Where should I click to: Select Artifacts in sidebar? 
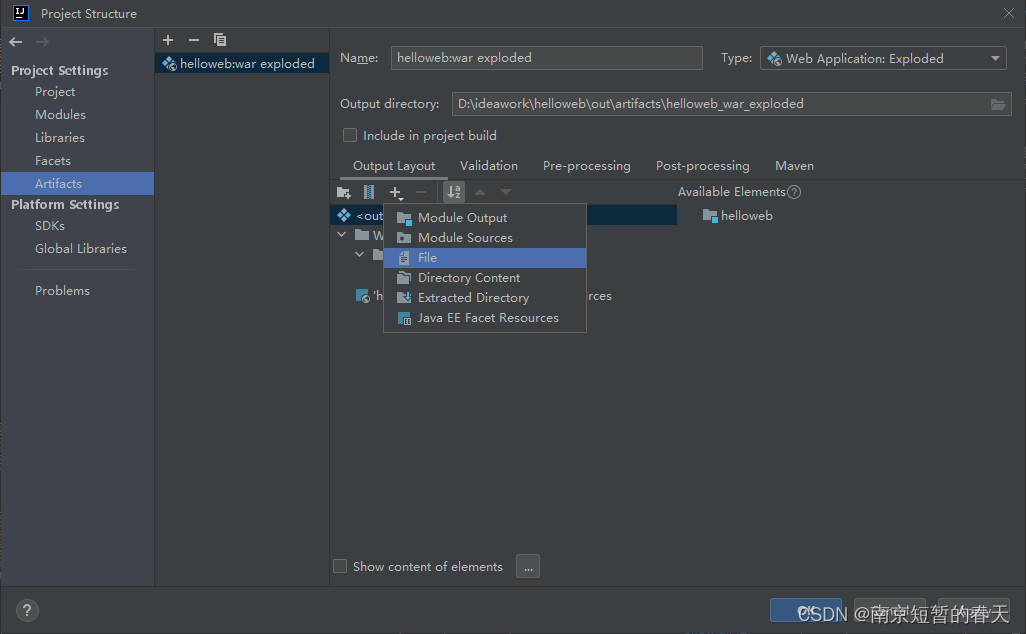click(77, 184)
